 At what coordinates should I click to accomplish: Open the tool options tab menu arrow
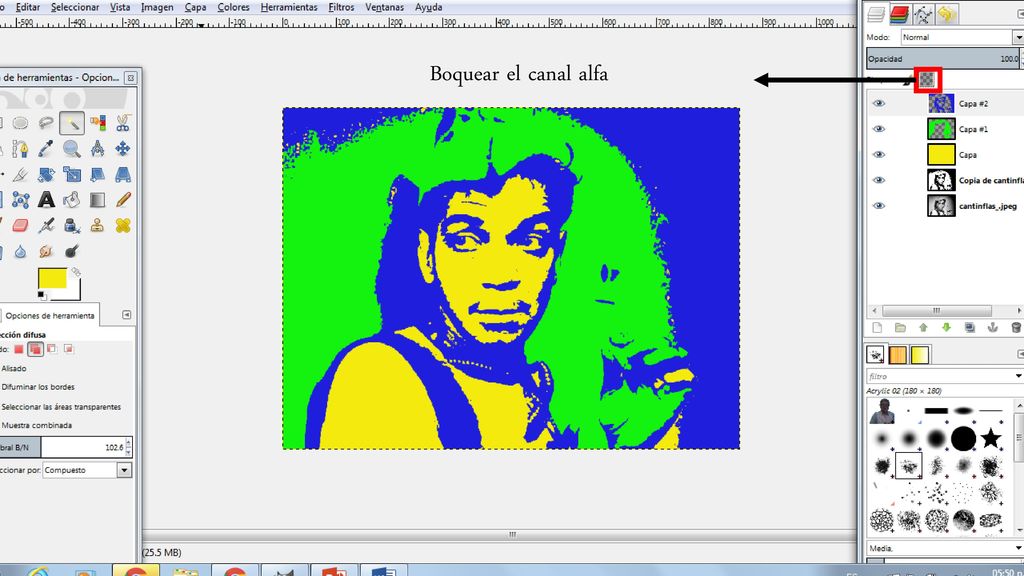(127, 315)
